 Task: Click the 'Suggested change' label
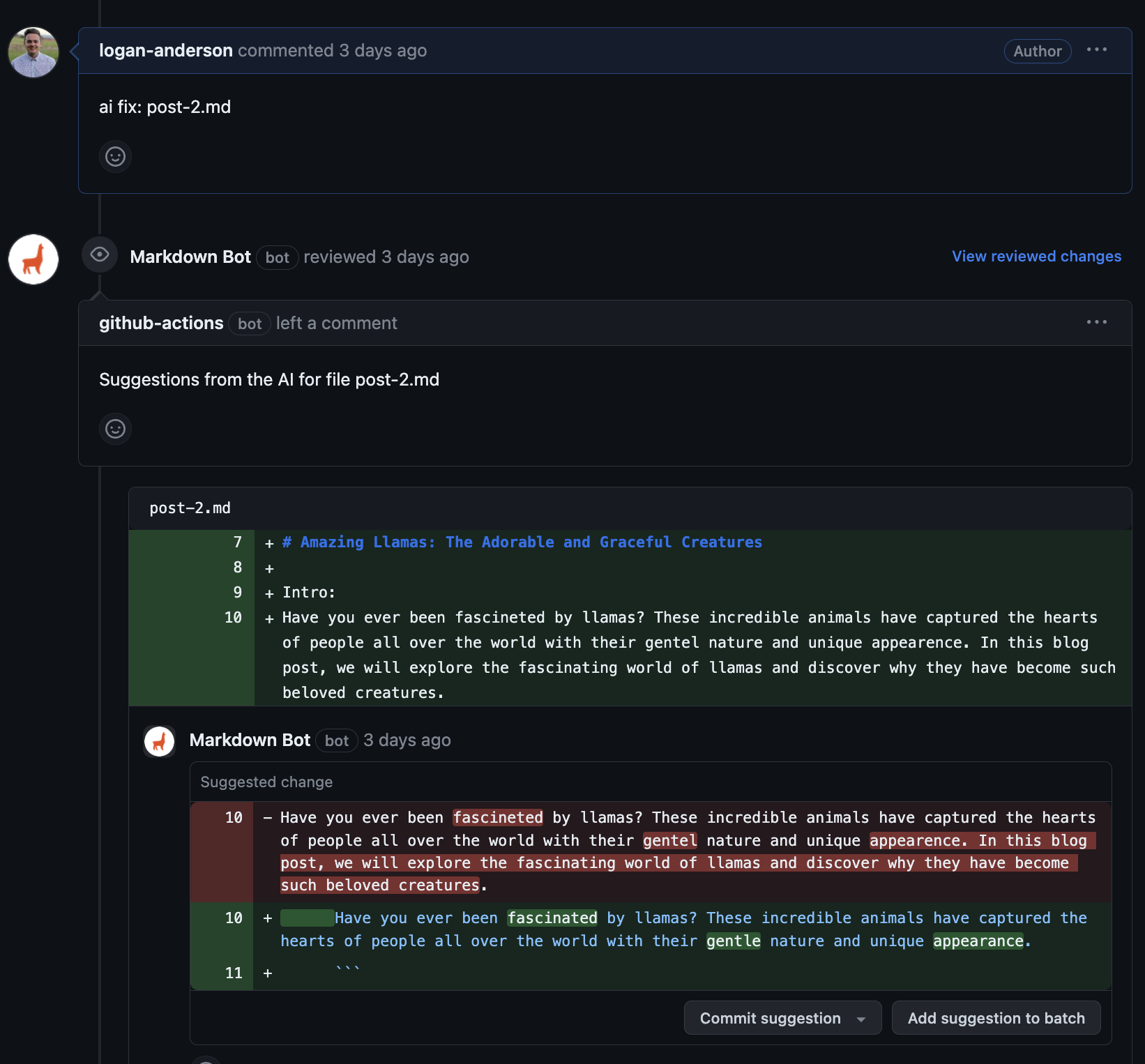point(266,782)
